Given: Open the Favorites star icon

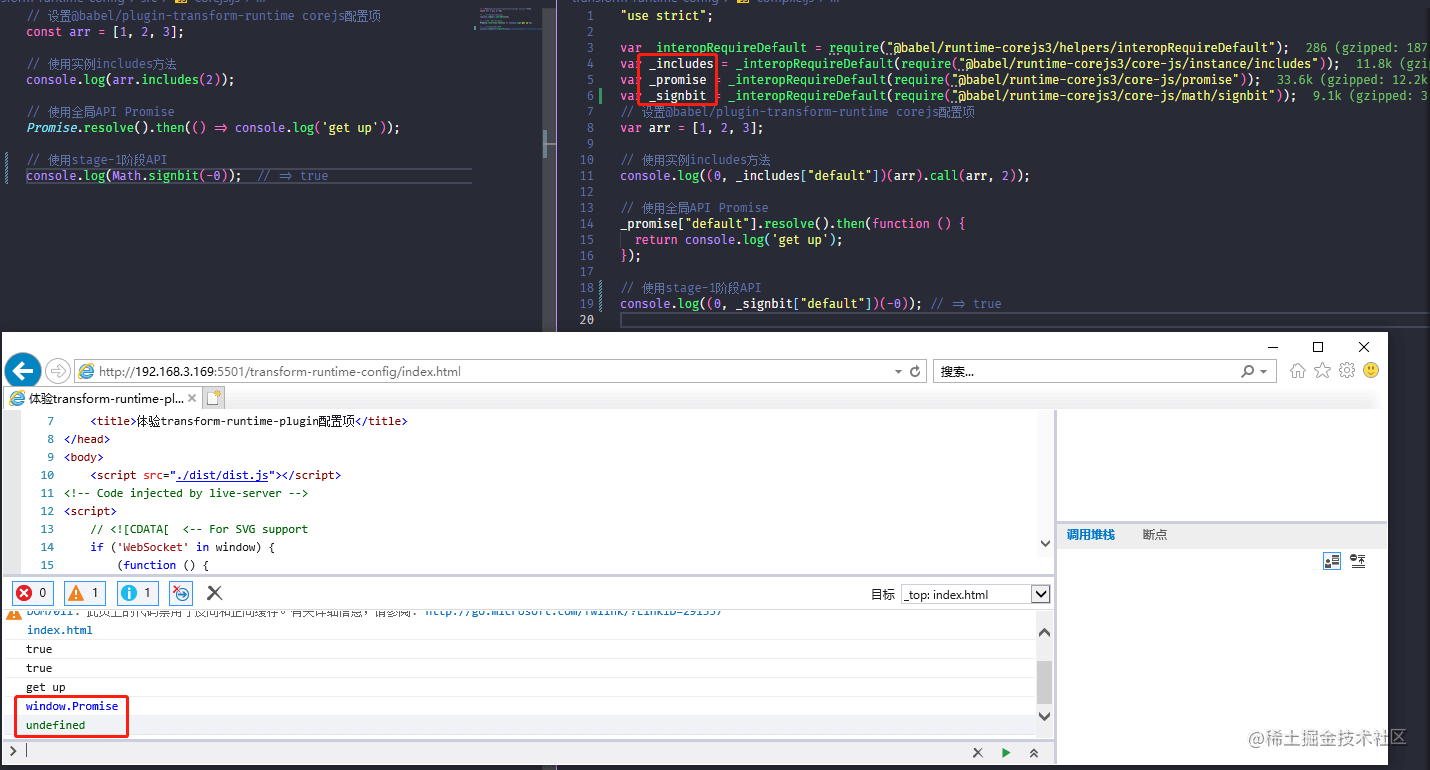Looking at the screenshot, I should pyautogui.click(x=1322, y=370).
